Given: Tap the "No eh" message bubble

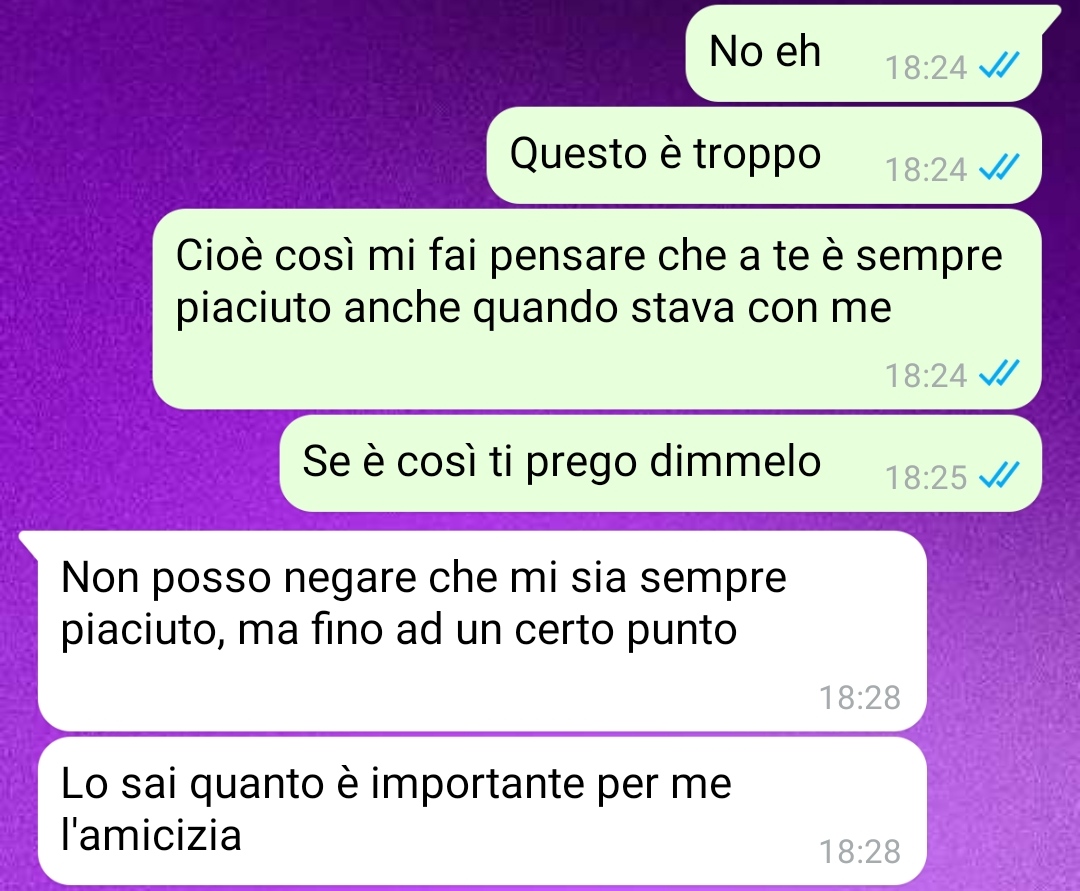Looking at the screenshot, I should pyautogui.click(x=864, y=54).
